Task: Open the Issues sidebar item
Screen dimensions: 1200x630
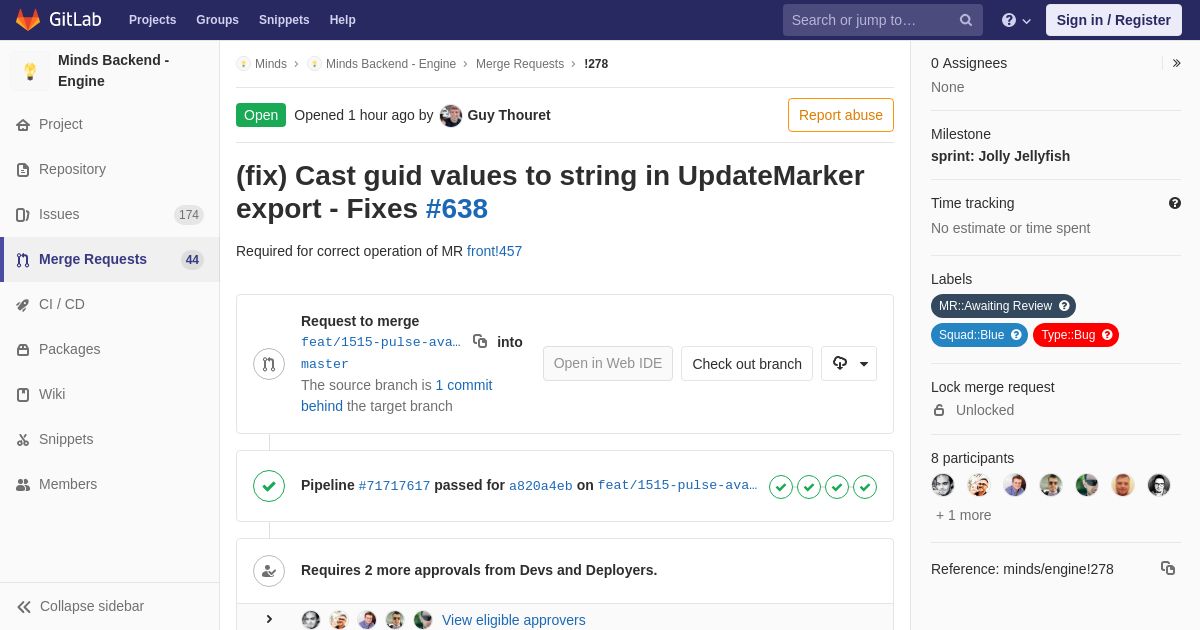Action: coord(110,214)
